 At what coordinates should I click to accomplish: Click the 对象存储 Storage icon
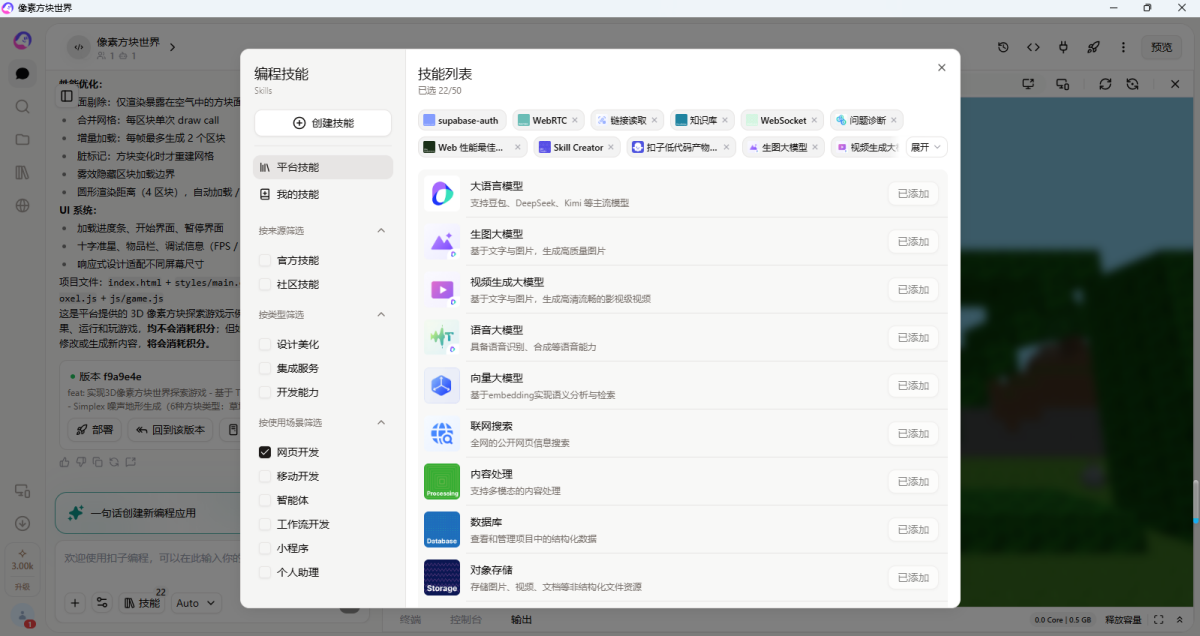(x=441, y=578)
